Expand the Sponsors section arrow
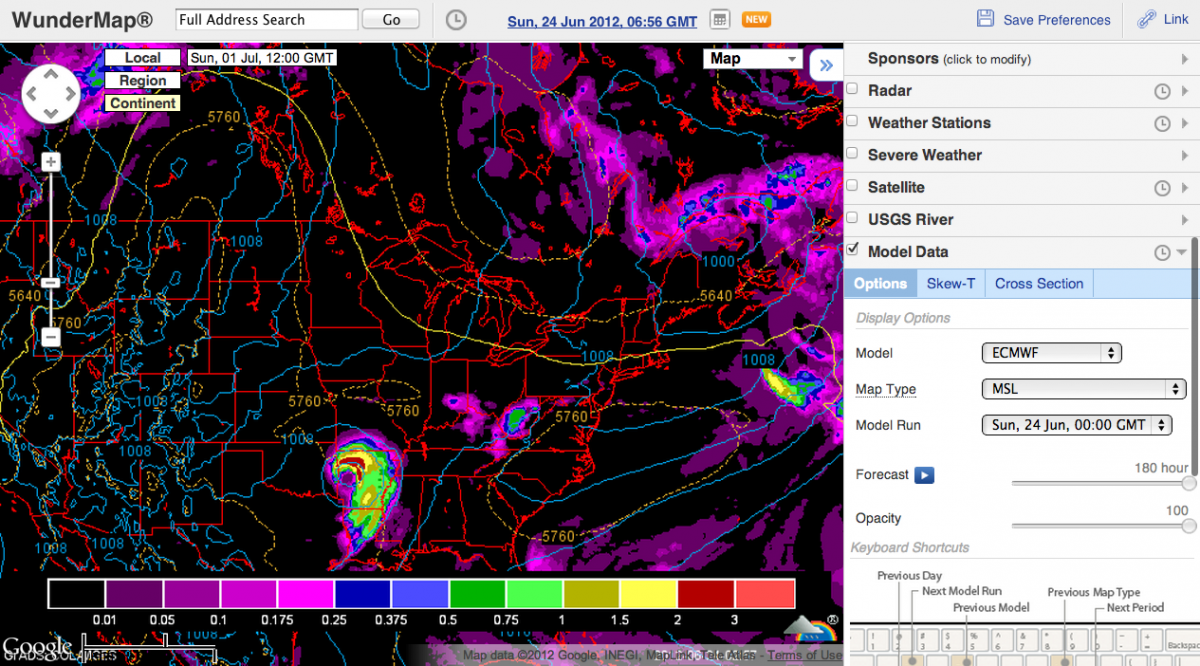1200x666 pixels. (1184, 59)
